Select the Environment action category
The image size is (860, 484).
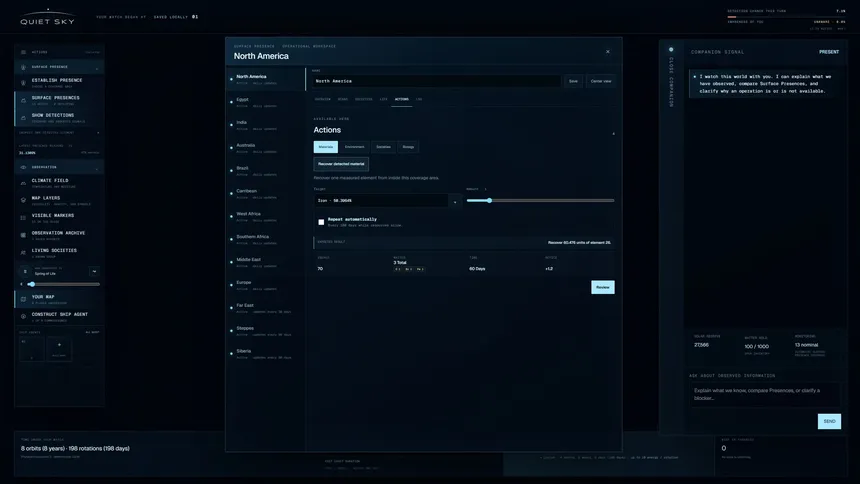coord(354,147)
